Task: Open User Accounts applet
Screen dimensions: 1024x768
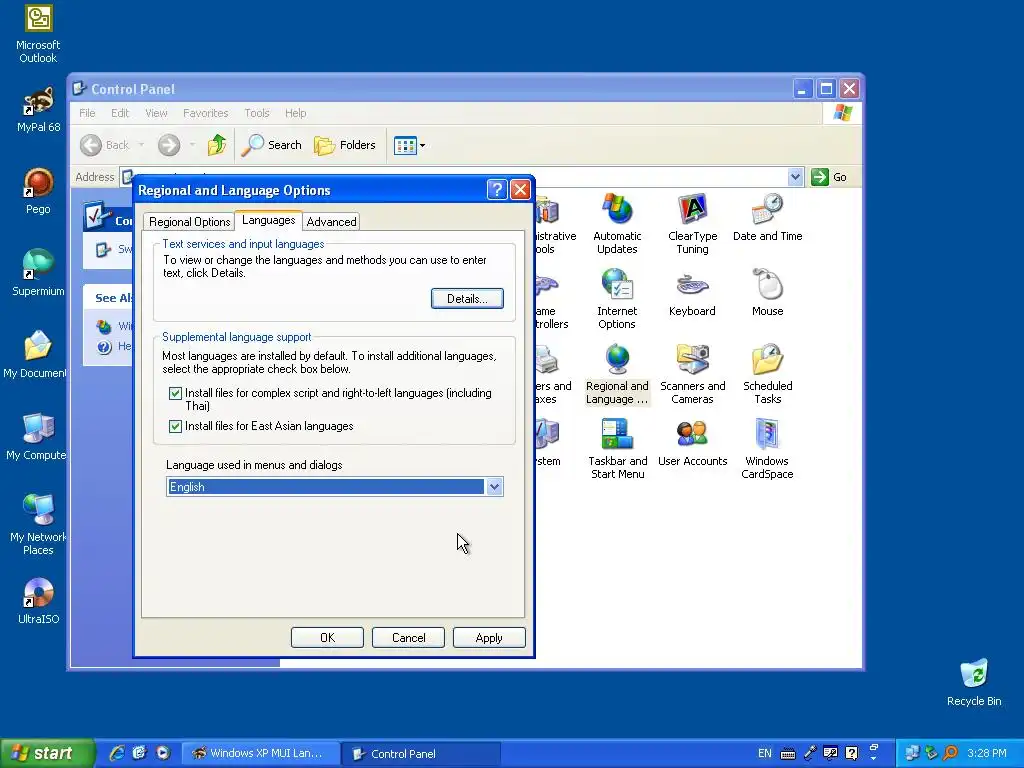Action: tap(692, 442)
